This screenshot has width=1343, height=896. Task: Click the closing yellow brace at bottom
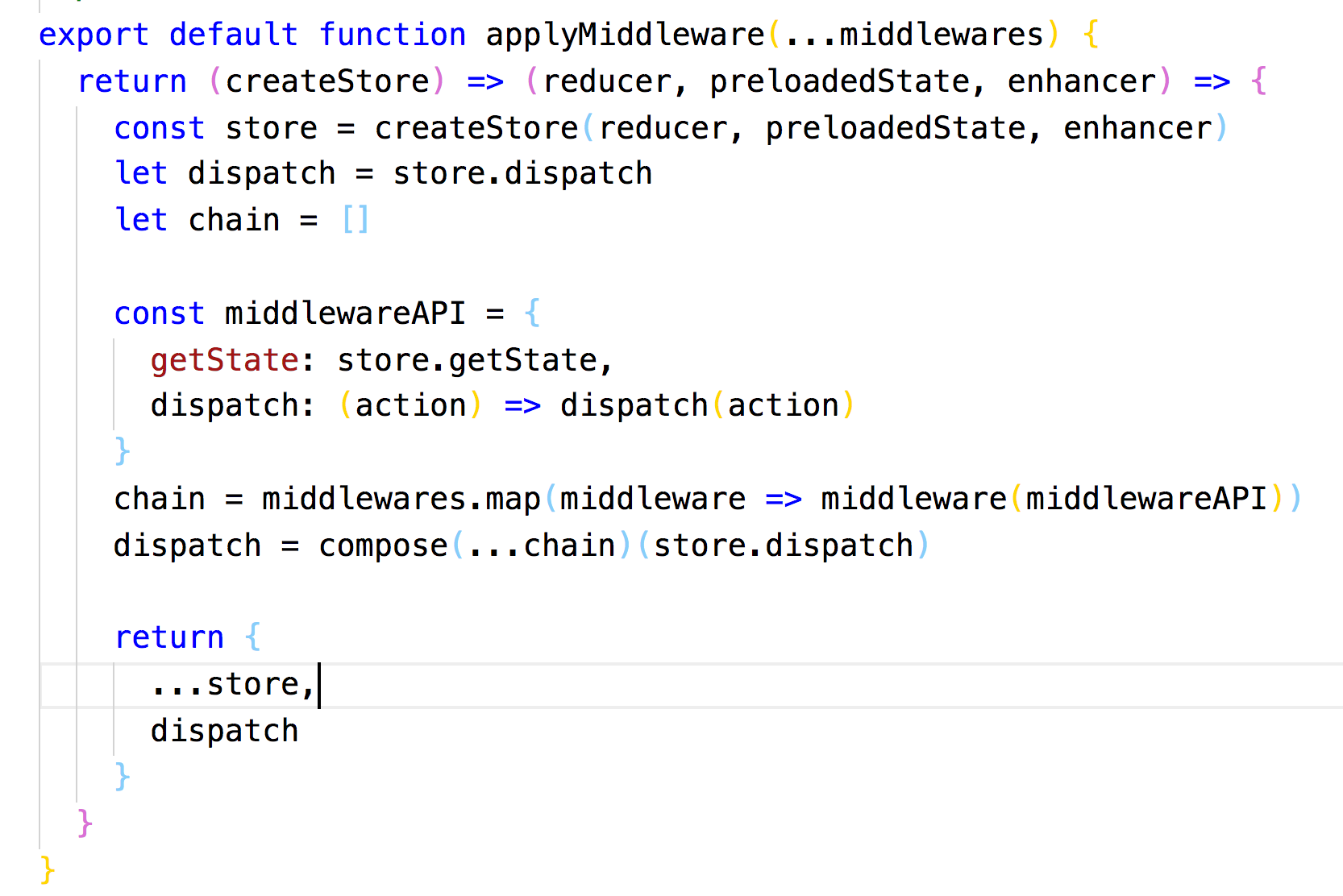tap(48, 870)
